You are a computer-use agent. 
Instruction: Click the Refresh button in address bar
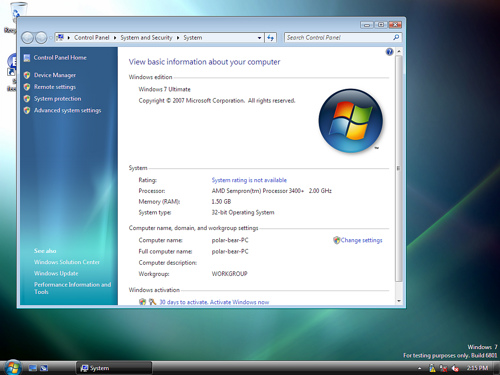pos(270,38)
